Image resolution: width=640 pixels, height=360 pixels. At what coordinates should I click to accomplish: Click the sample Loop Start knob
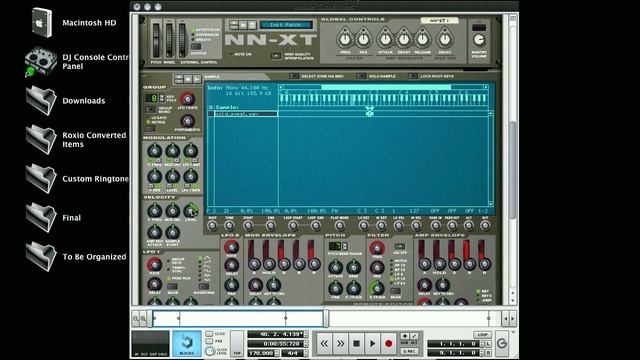293,225
